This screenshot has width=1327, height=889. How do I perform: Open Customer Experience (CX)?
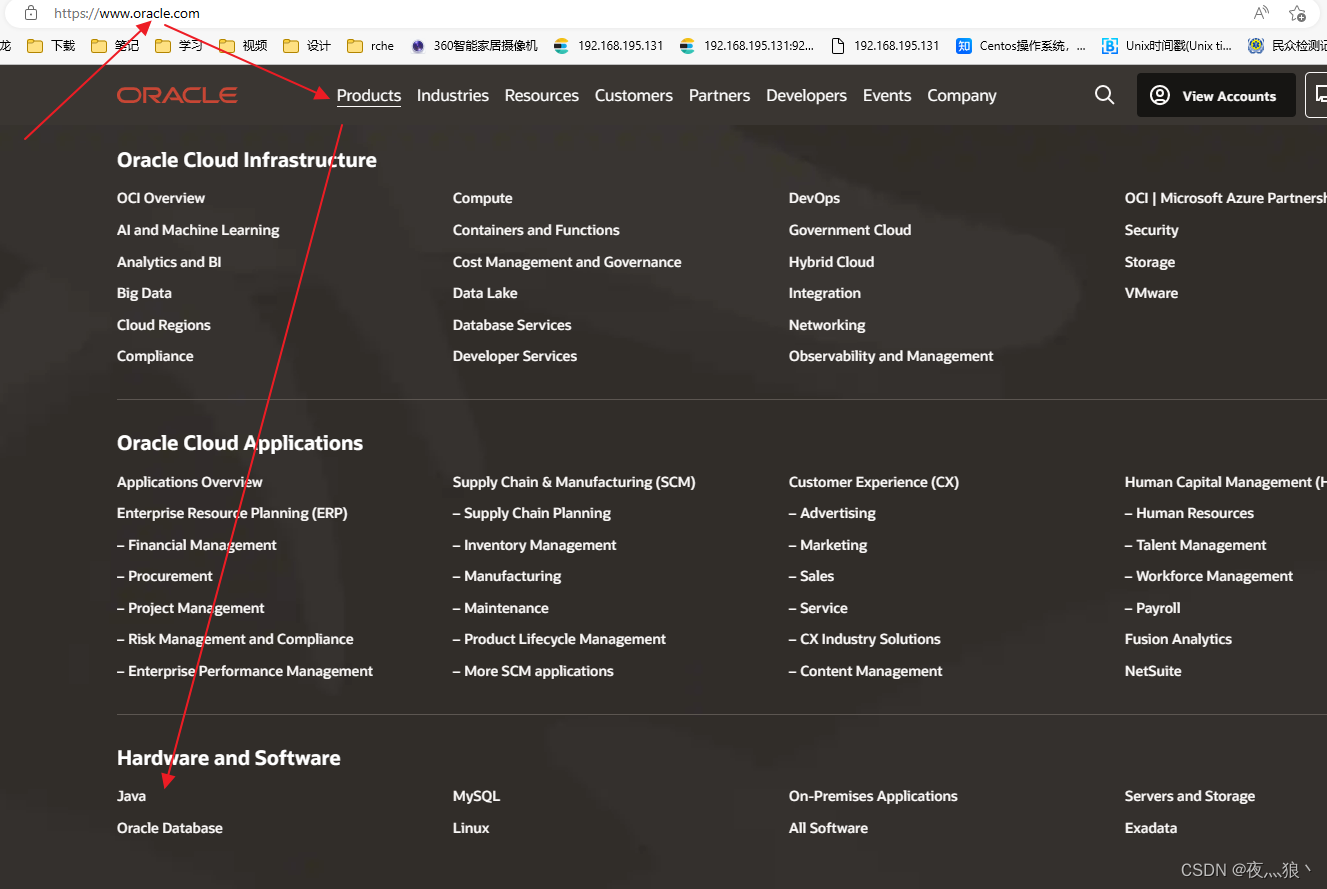pyautogui.click(x=874, y=482)
